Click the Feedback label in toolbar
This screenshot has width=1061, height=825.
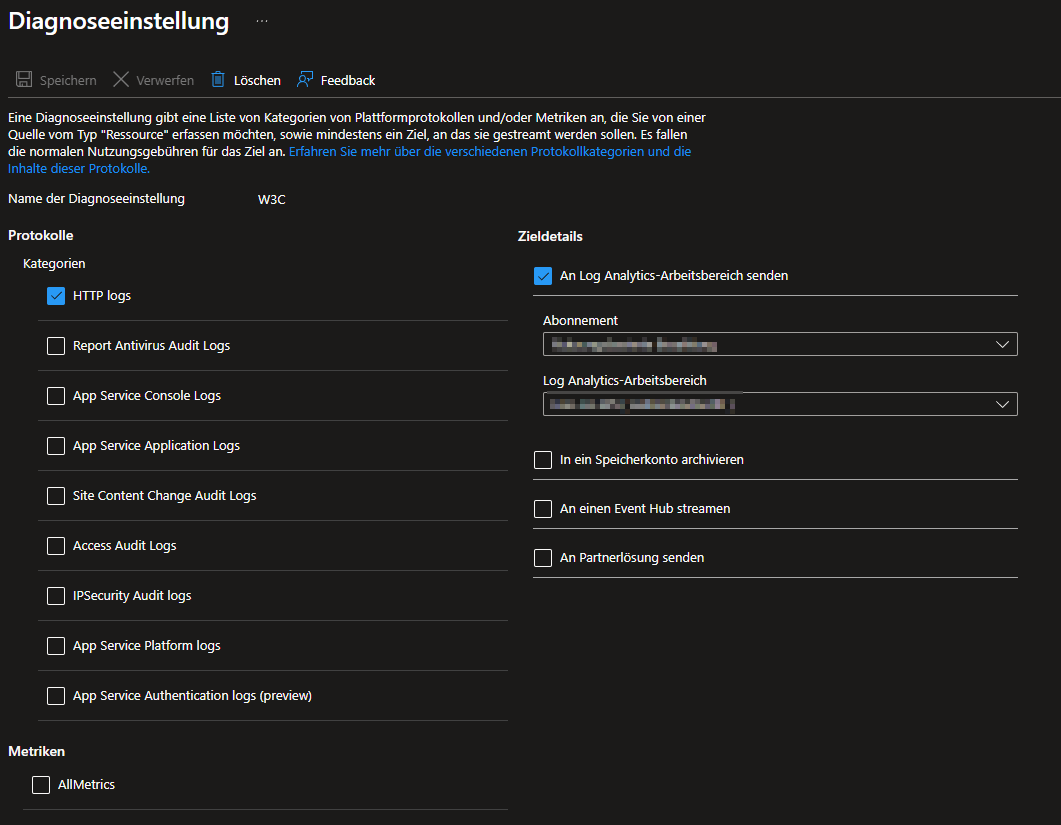pyautogui.click(x=348, y=81)
